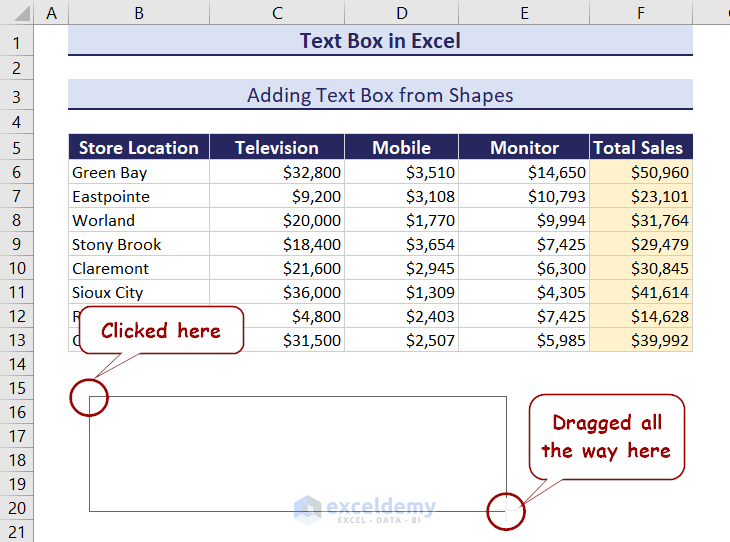
Task: Click 'Dragged all the way here' callout
Action: pos(606,437)
